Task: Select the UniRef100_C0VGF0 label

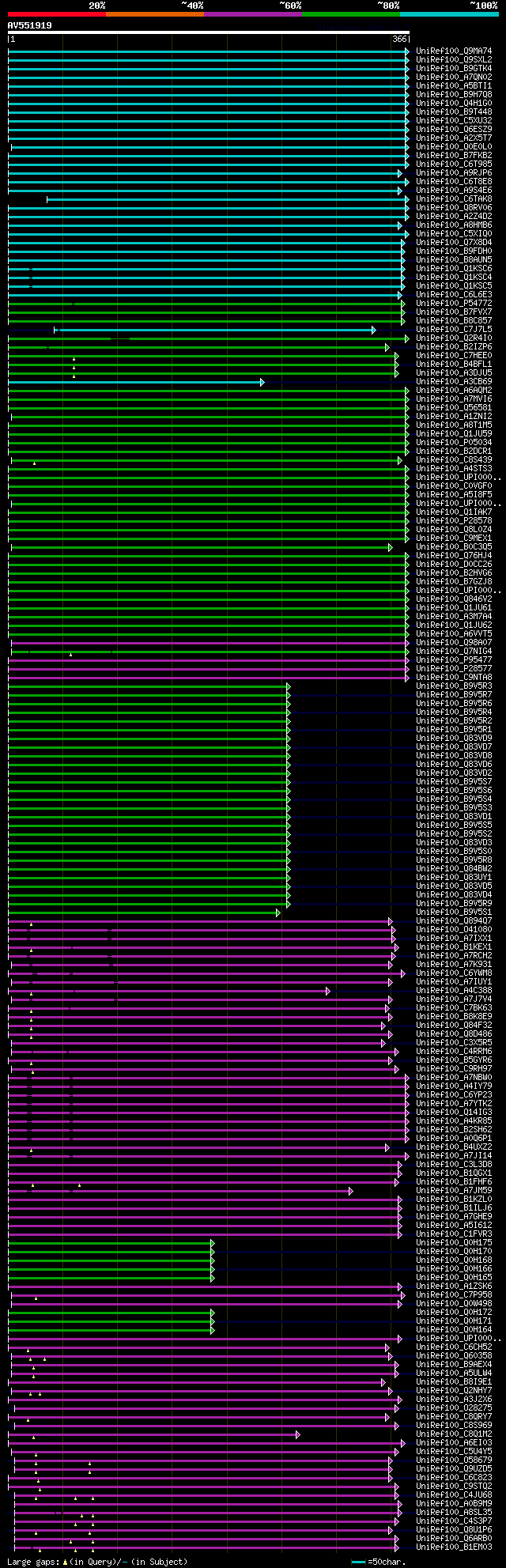Action: (454, 486)
